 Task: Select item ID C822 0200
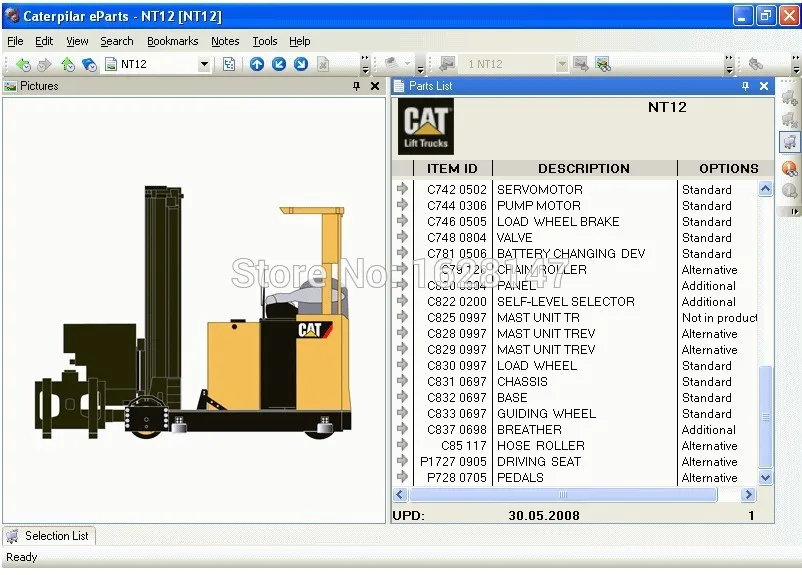457,302
